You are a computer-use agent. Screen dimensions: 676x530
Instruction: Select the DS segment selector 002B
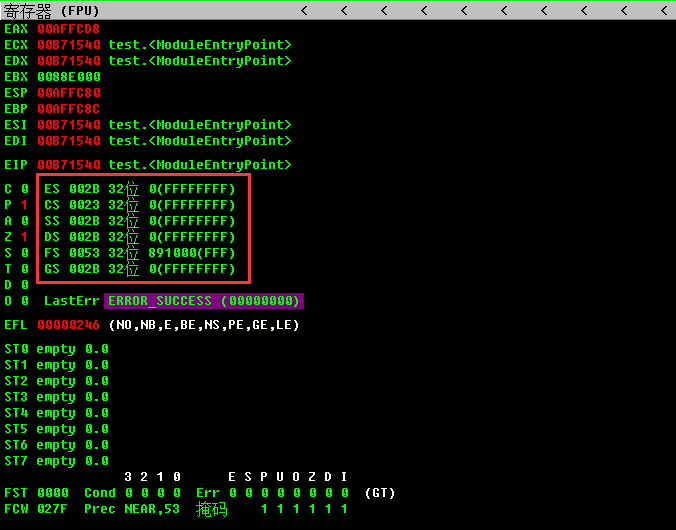84,237
